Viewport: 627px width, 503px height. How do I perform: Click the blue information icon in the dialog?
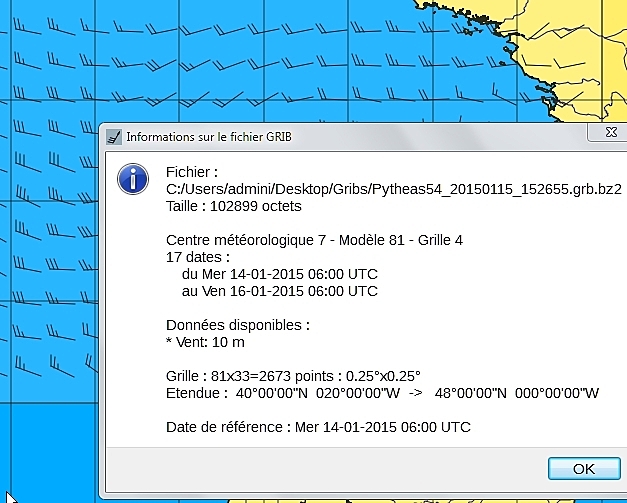coord(133,179)
